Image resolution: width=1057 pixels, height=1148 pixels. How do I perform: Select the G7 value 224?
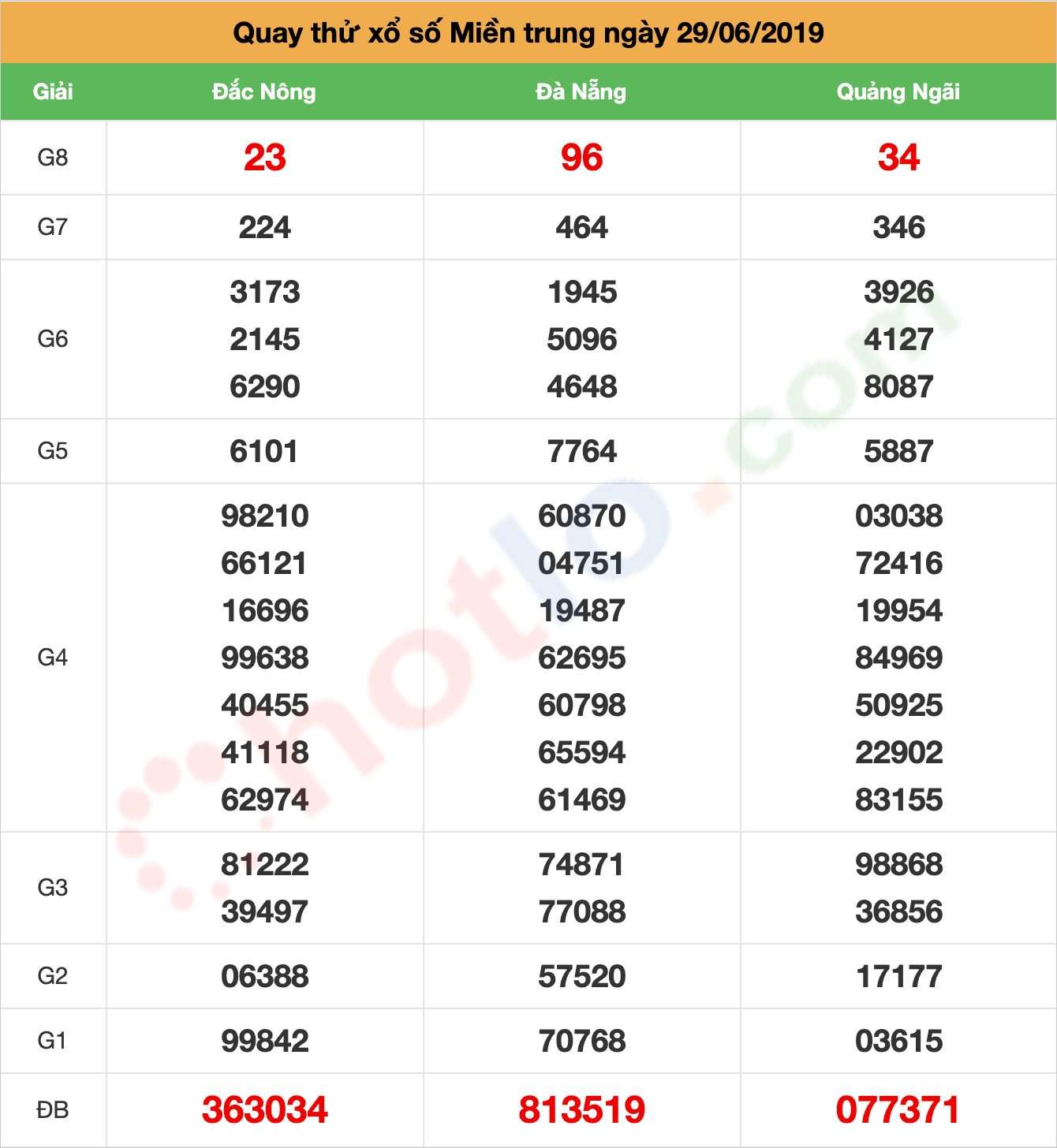[265, 228]
